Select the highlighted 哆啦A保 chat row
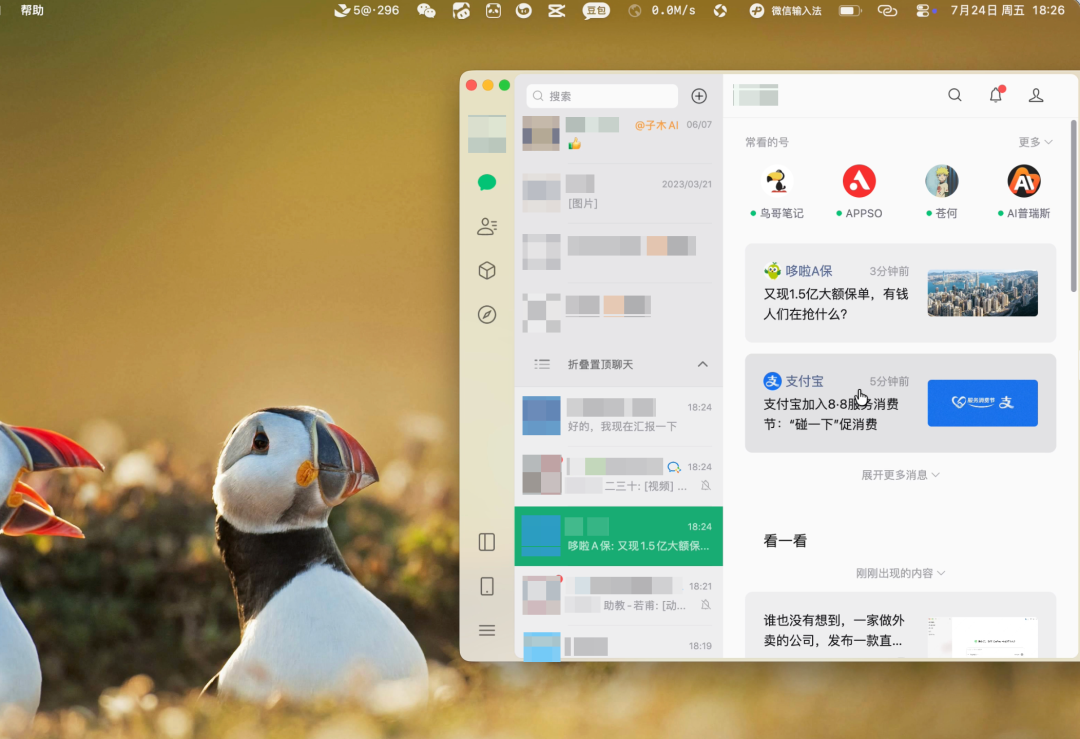1080x739 pixels. pos(619,536)
